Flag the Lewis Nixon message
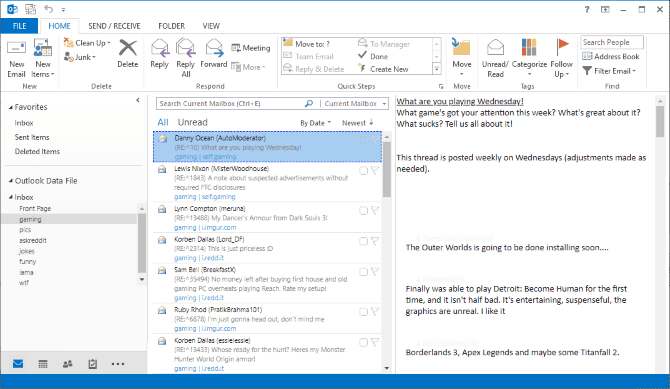The height and width of the screenshot is (389, 670). tap(375, 171)
